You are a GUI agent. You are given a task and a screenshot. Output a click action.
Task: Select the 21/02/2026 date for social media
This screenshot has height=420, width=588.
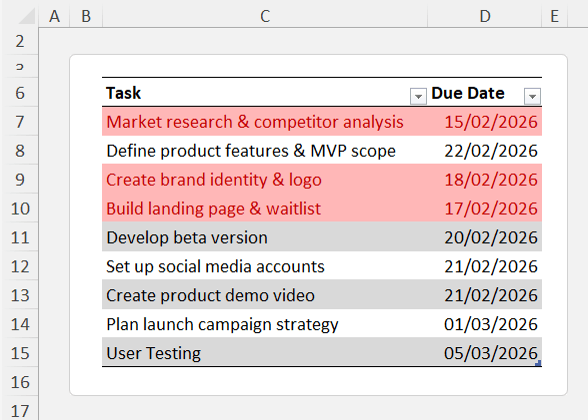click(484, 266)
